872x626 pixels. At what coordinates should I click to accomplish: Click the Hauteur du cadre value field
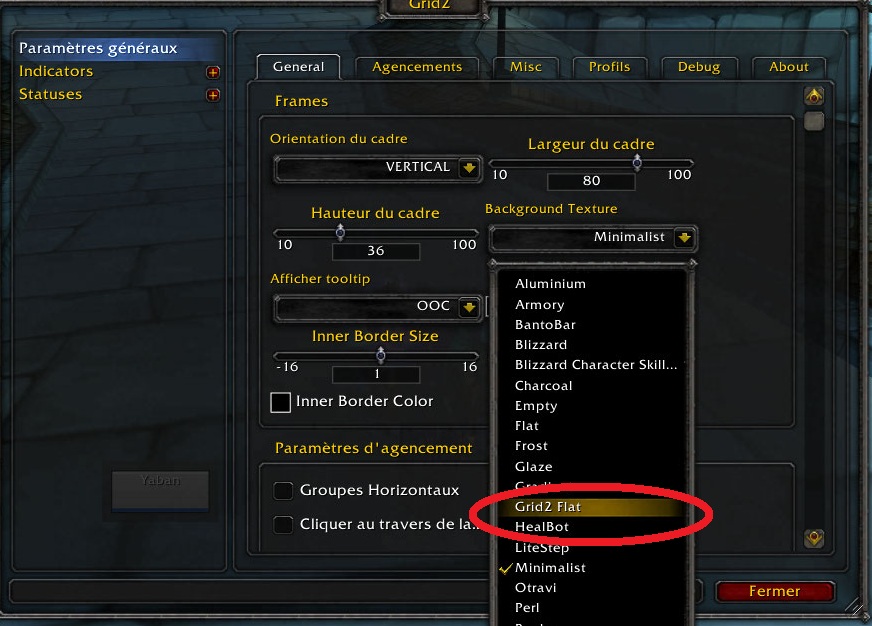376,251
